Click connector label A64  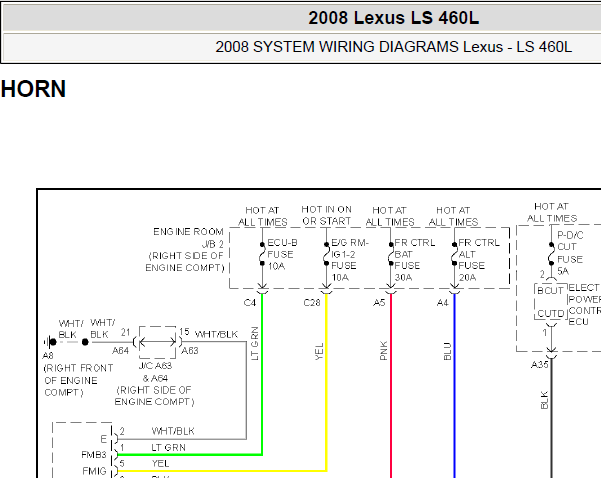coord(120,351)
